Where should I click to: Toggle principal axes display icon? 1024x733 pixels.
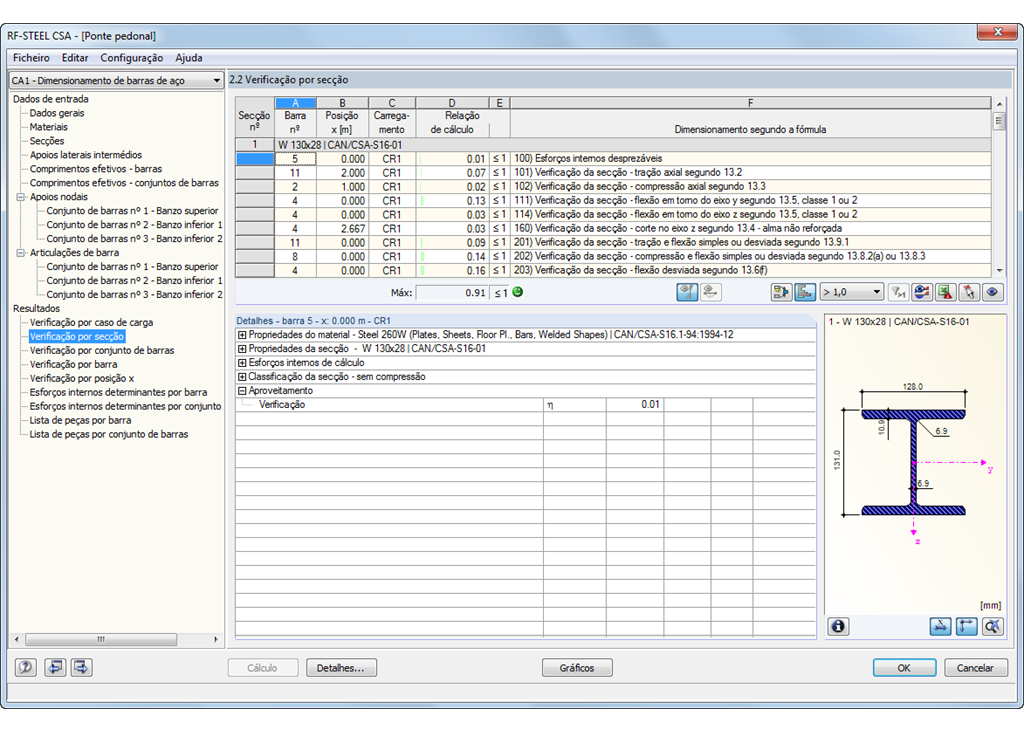(x=967, y=627)
